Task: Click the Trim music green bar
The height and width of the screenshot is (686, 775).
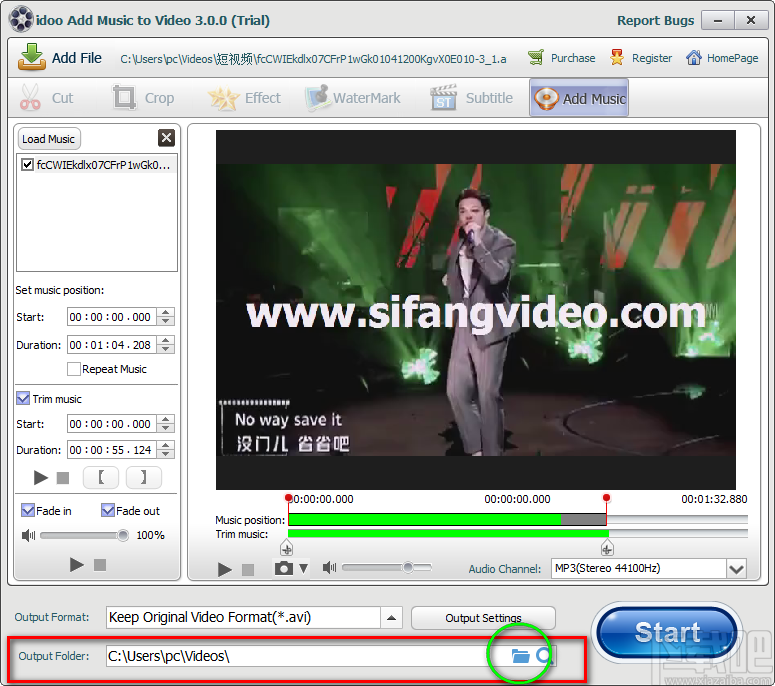Action: [x=448, y=533]
